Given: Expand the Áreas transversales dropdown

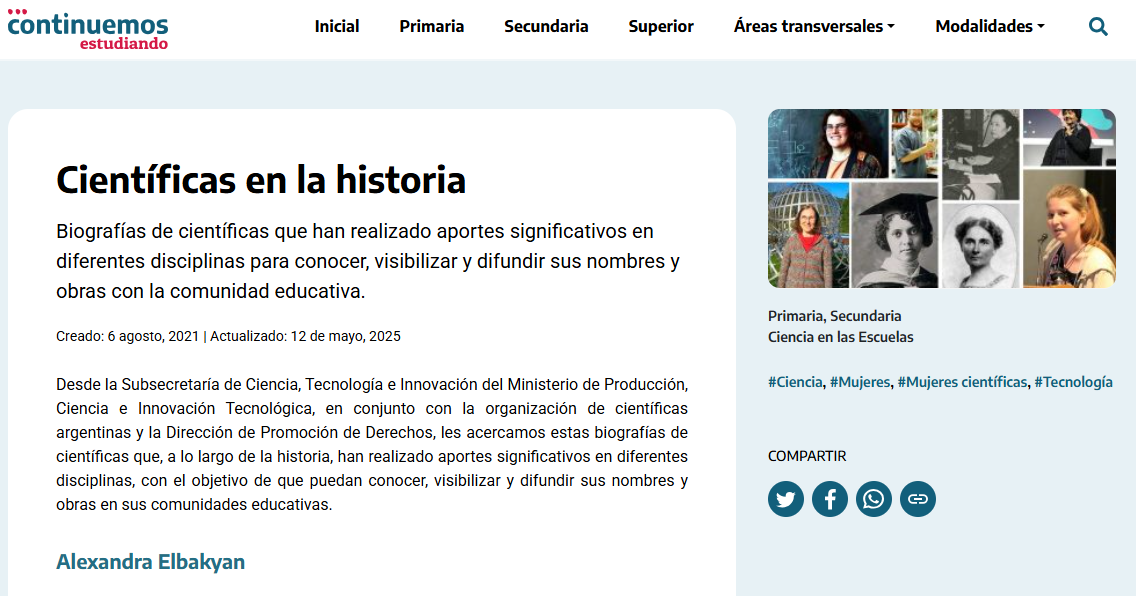Looking at the screenshot, I should point(814,26).
